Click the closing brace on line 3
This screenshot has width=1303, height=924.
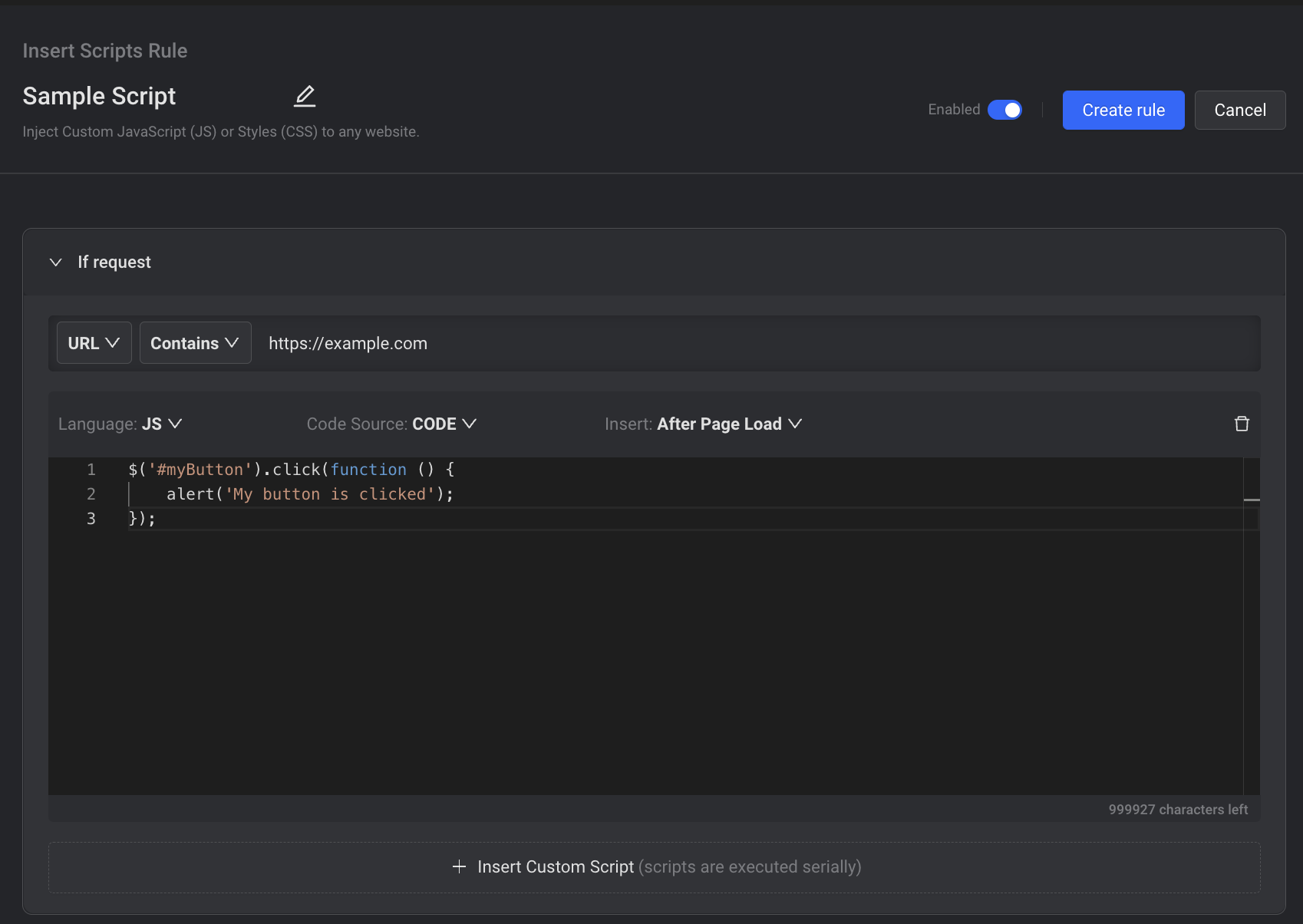[x=142, y=519]
